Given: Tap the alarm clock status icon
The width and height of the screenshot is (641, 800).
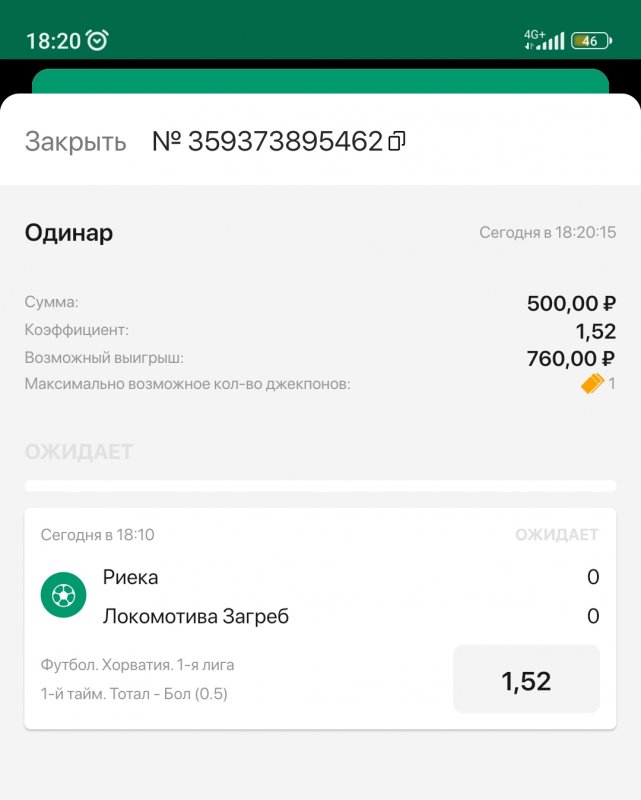Looking at the screenshot, I should click(97, 40).
